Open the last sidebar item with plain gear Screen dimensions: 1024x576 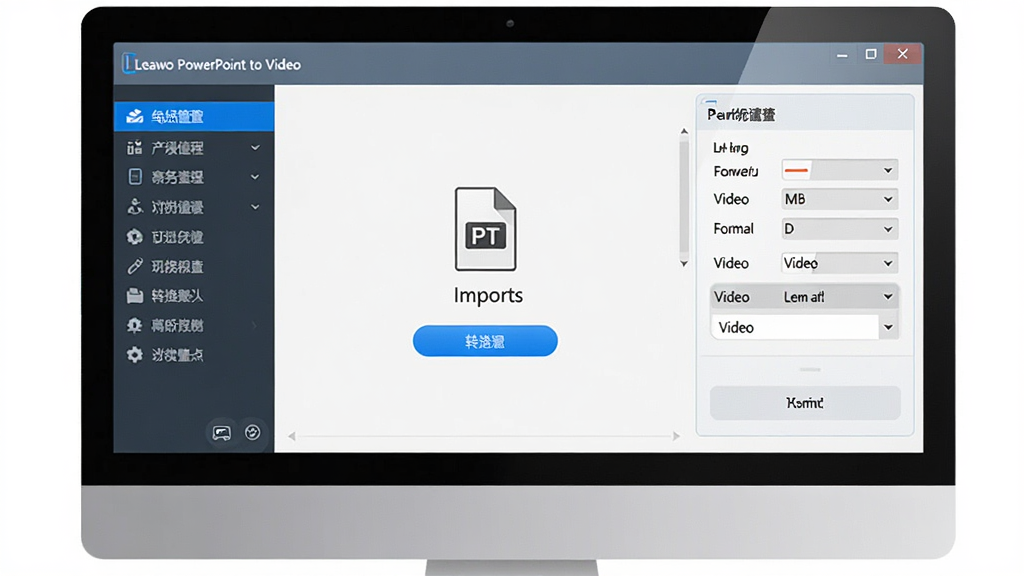(x=194, y=355)
